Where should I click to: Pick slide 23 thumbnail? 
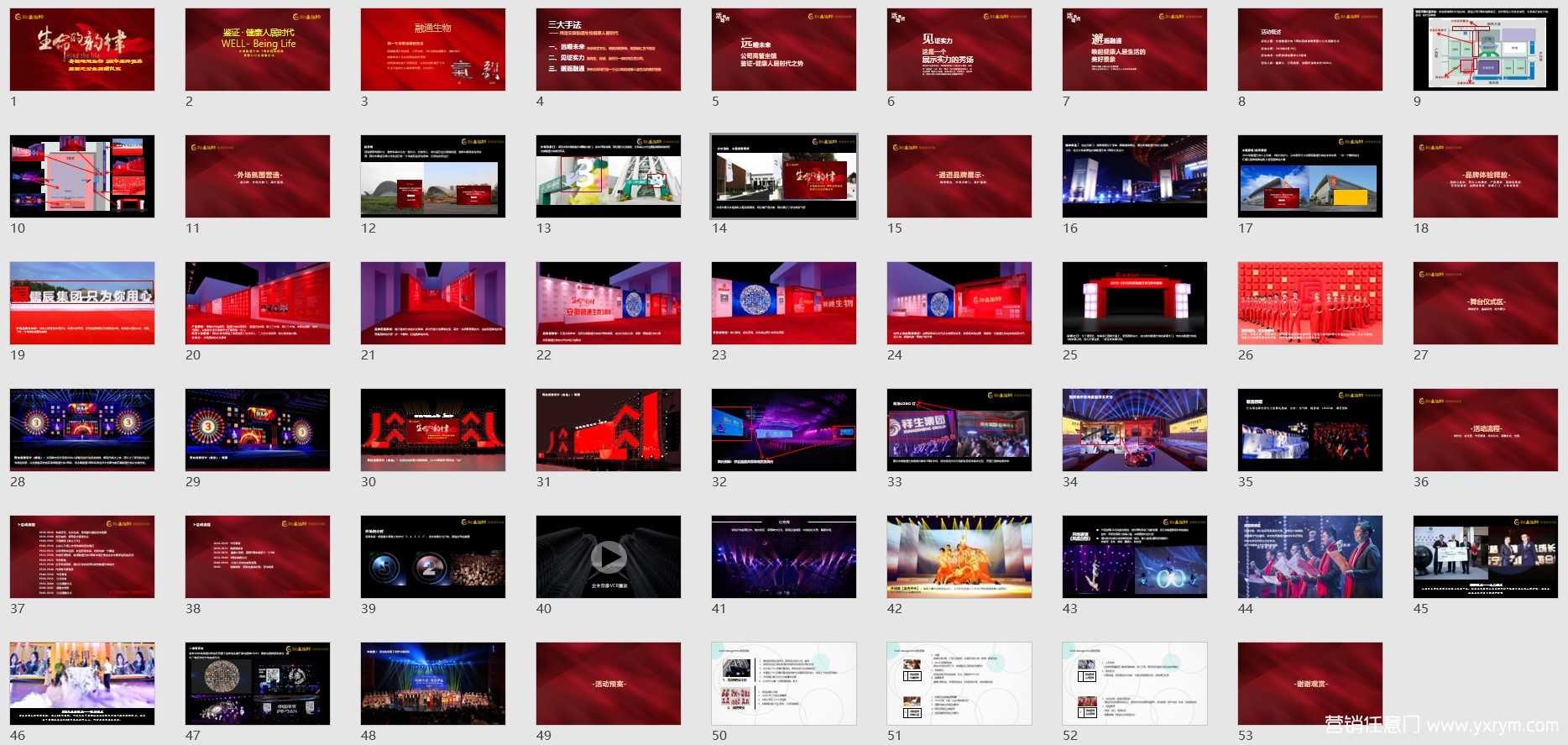pos(784,303)
